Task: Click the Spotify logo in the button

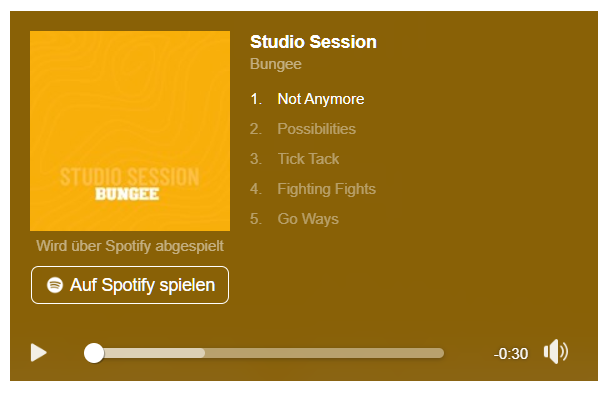Action: pos(55,285)
